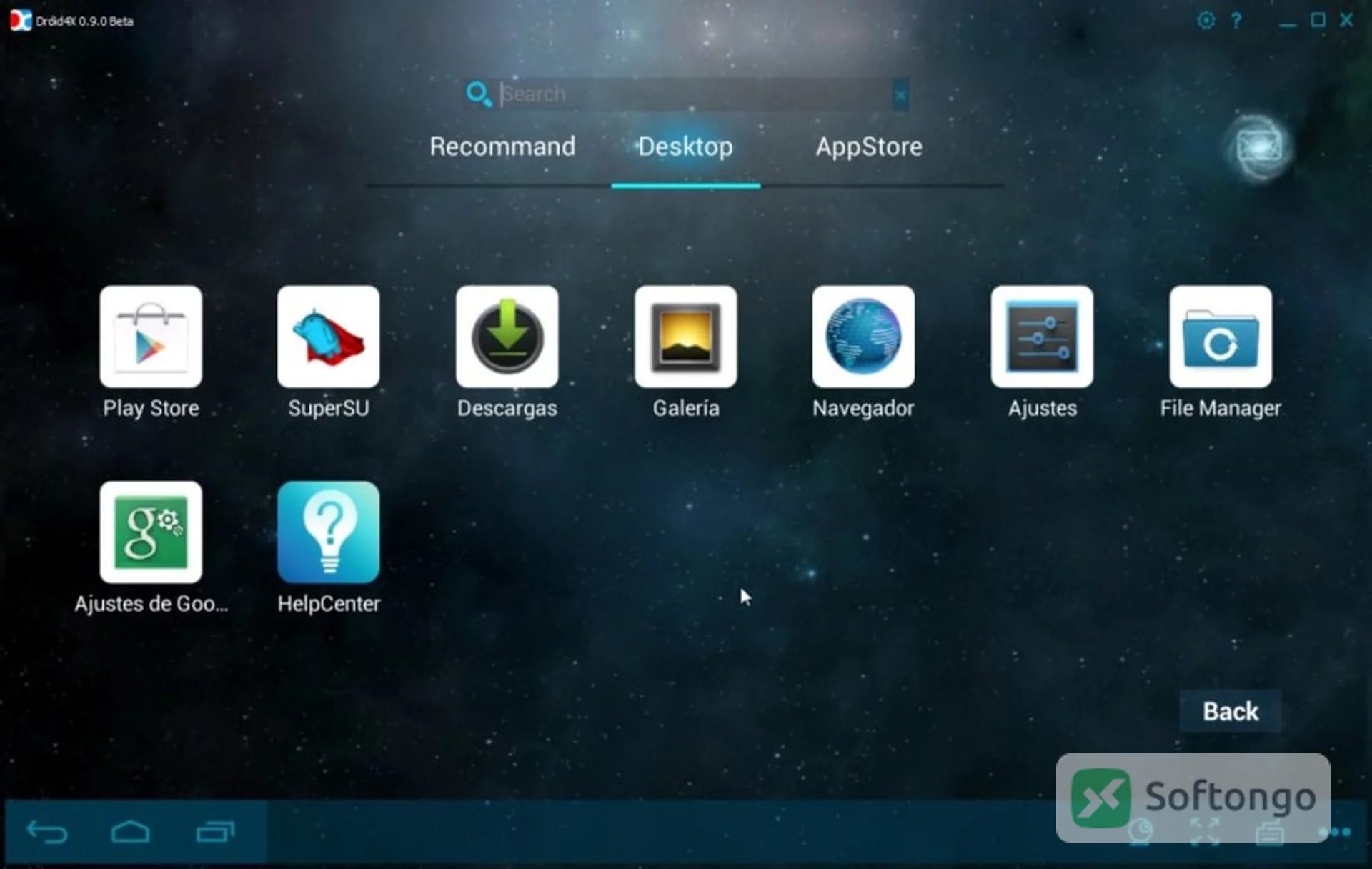Open the Galería app
This screenshot has height=869, width=1372.
click(x=686, y=337)
